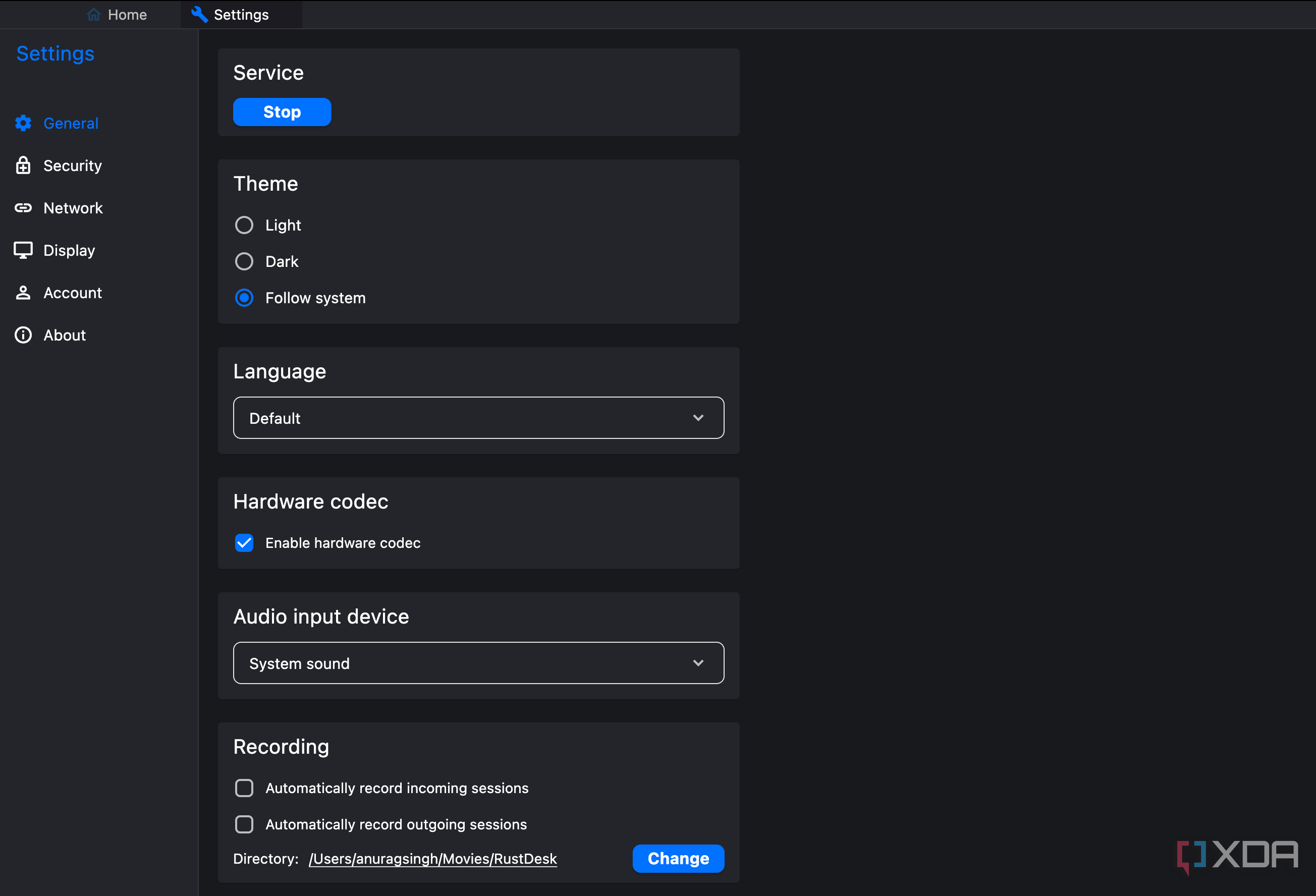Expand the System sound selector chevron
Image resolution: width=1316 pixels, height=896 pixels.
(698, 663)
